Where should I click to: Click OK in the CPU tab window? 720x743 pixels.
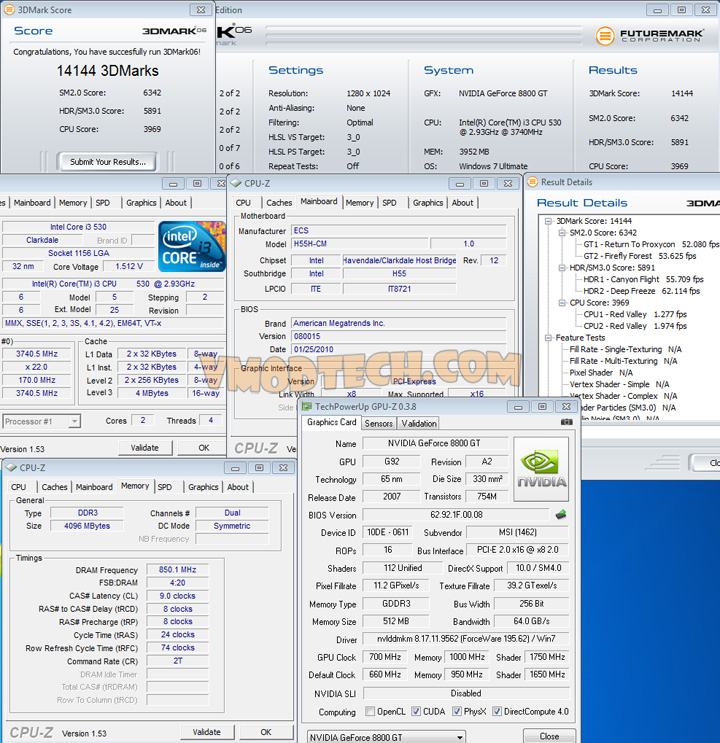[x=204, y=448]
